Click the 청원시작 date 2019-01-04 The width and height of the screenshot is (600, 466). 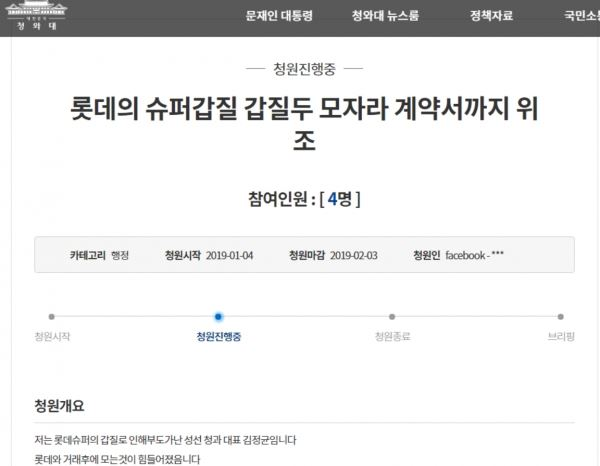click(x=230, y=256)
